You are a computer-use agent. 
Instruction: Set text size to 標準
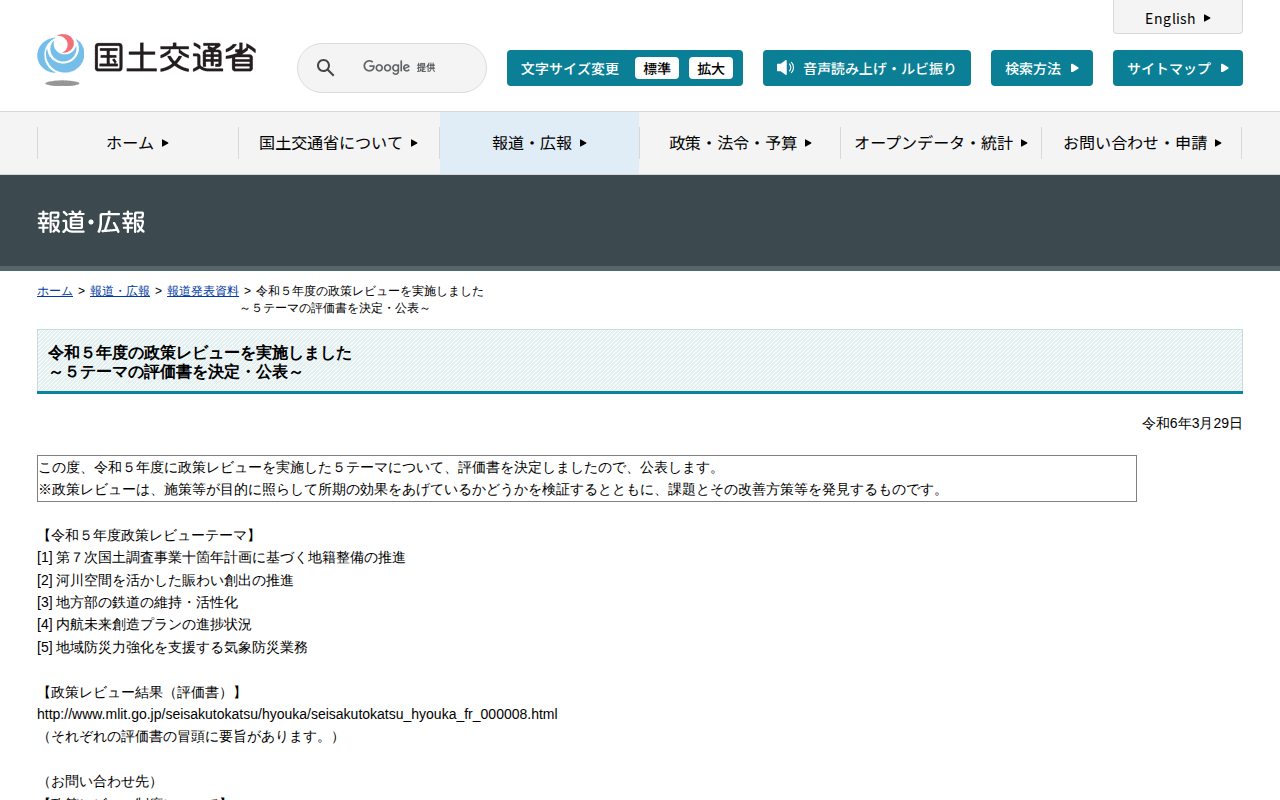pyautogui.click(x=657, y=68)
